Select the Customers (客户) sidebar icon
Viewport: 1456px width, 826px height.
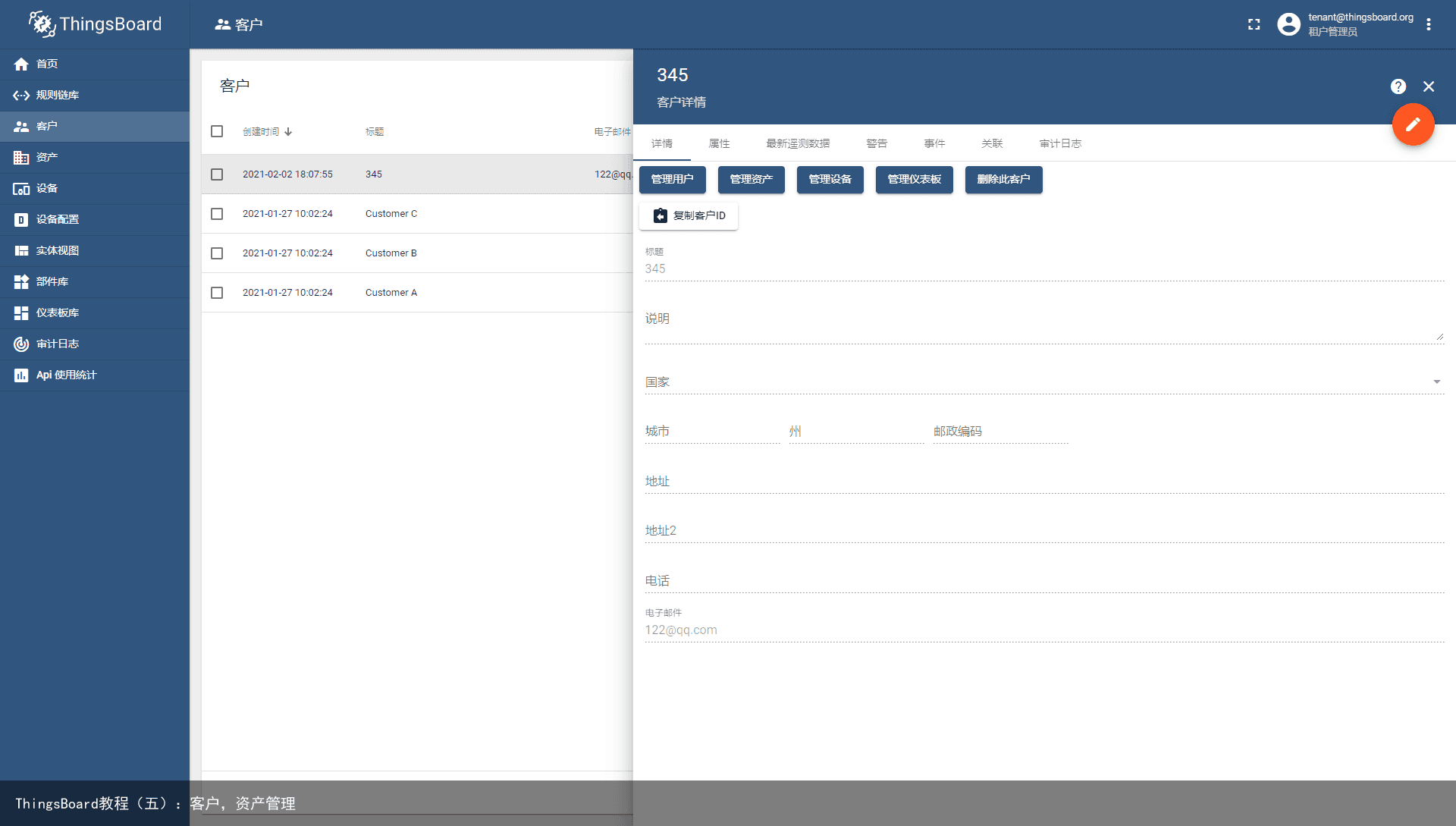pyautogui.click(x=21, y=127)
